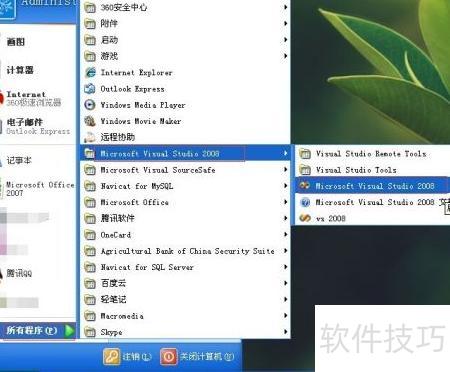Image resolution: width=450 pixels, height=372 pixels.
Task: Open Internet Explorer from programs list
Action: click(185, 72)
